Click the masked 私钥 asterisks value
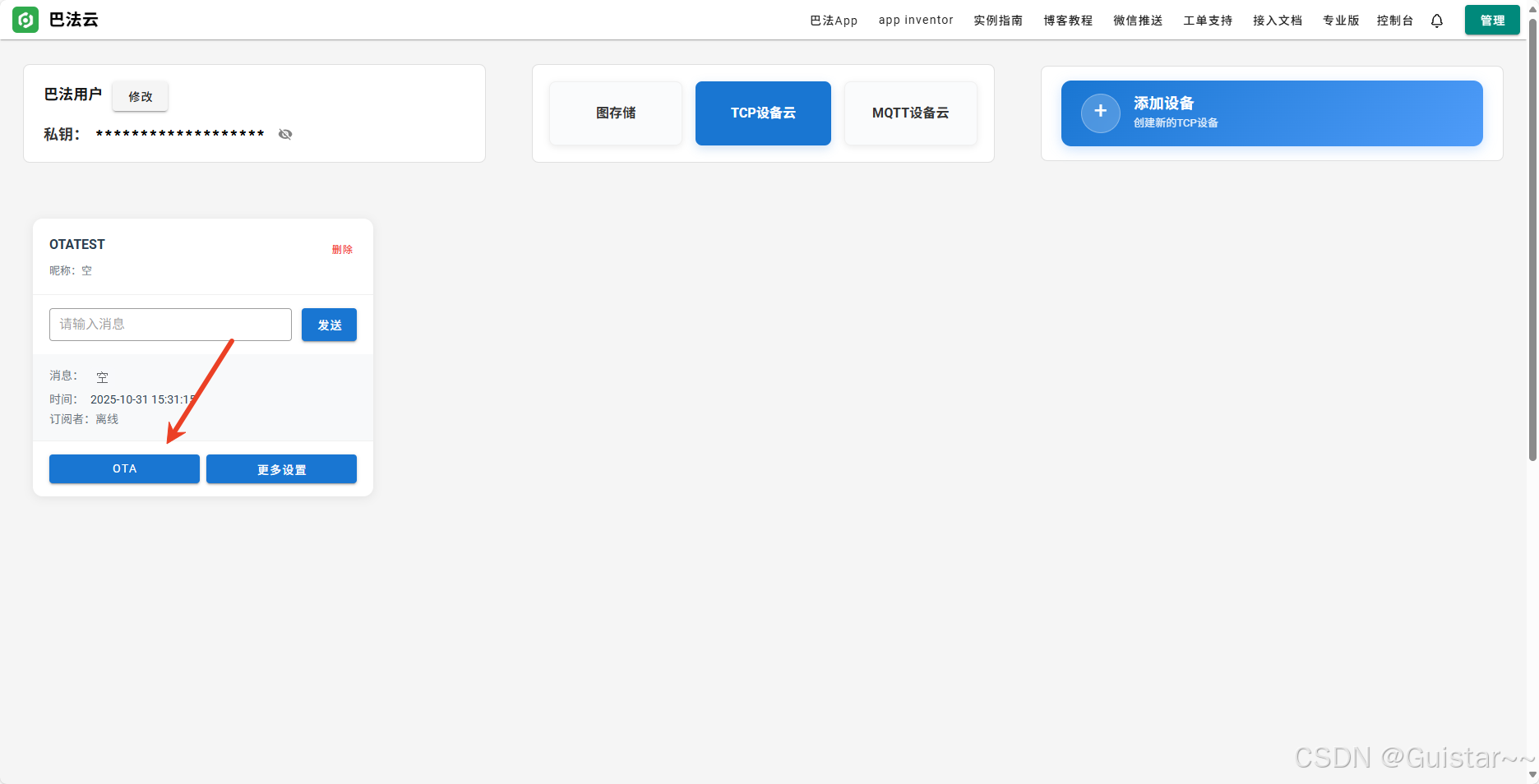This screenshot has height=784, width=1539. pyautogui.click(x=180, y=134)
